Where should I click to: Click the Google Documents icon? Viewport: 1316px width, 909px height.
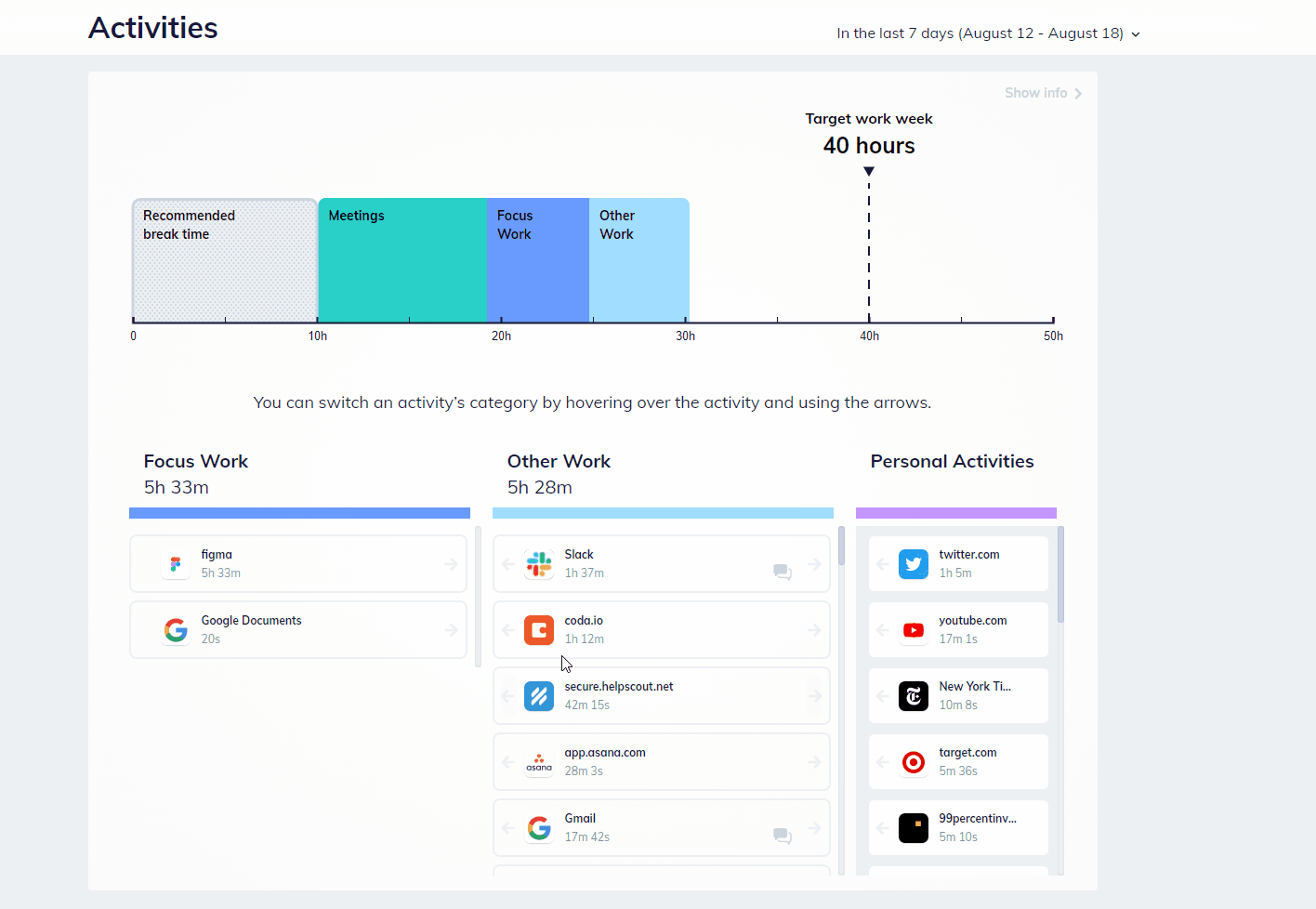[176, 630]
